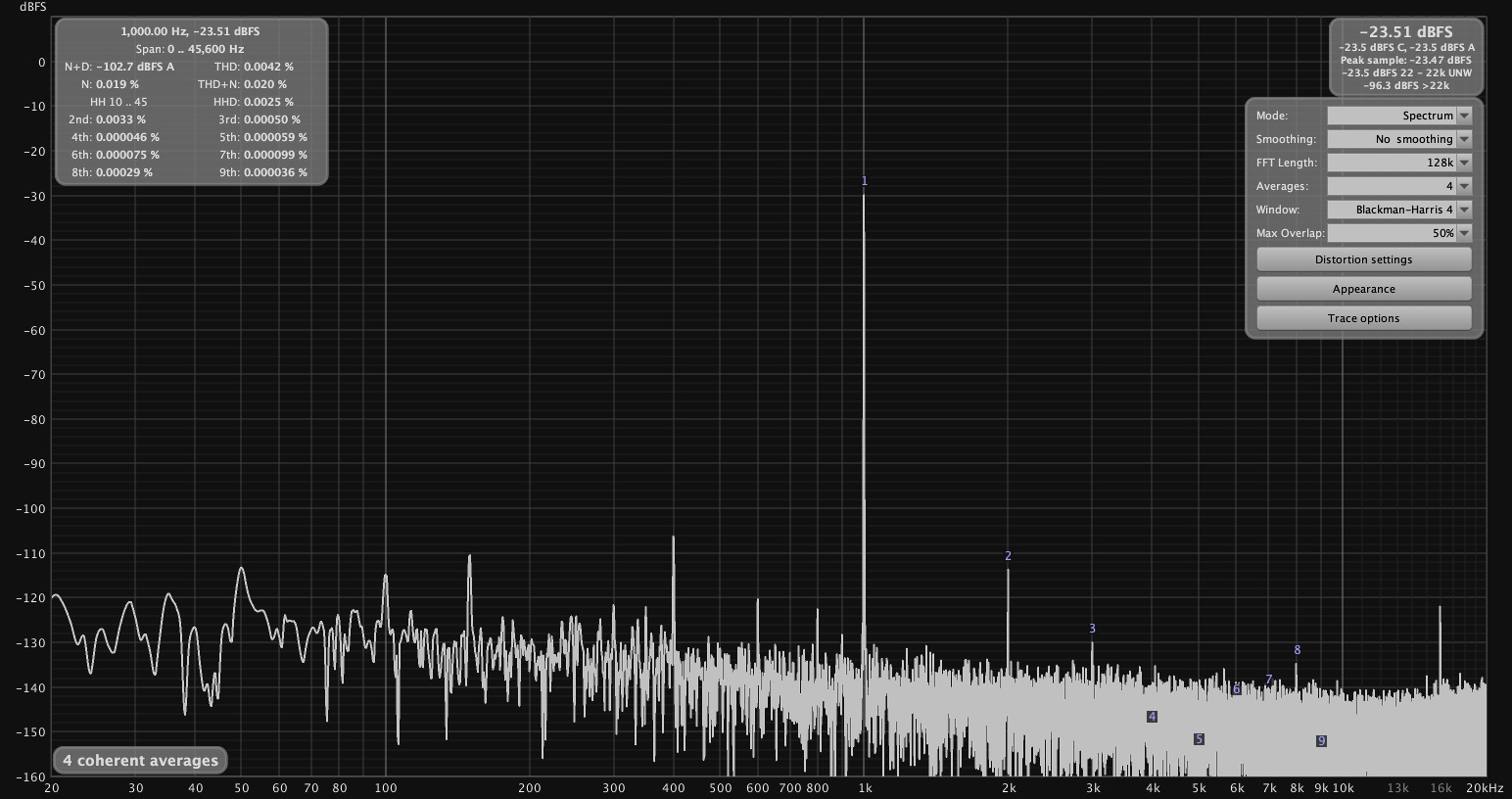This screenshot has height=799, width=1512.
Task: Click the THD+N 0.020 % value
Action: pyautogui.click(x=265, y=84)
